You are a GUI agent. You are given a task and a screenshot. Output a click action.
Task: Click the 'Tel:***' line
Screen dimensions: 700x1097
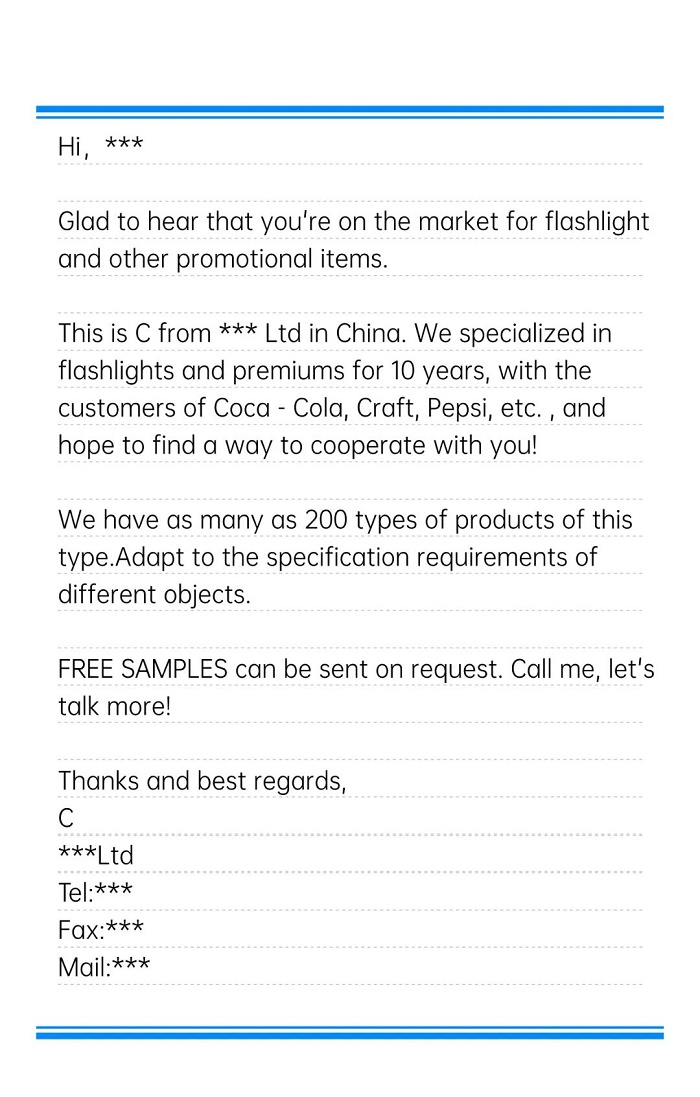pyautogui.click(x=95, y=893)
